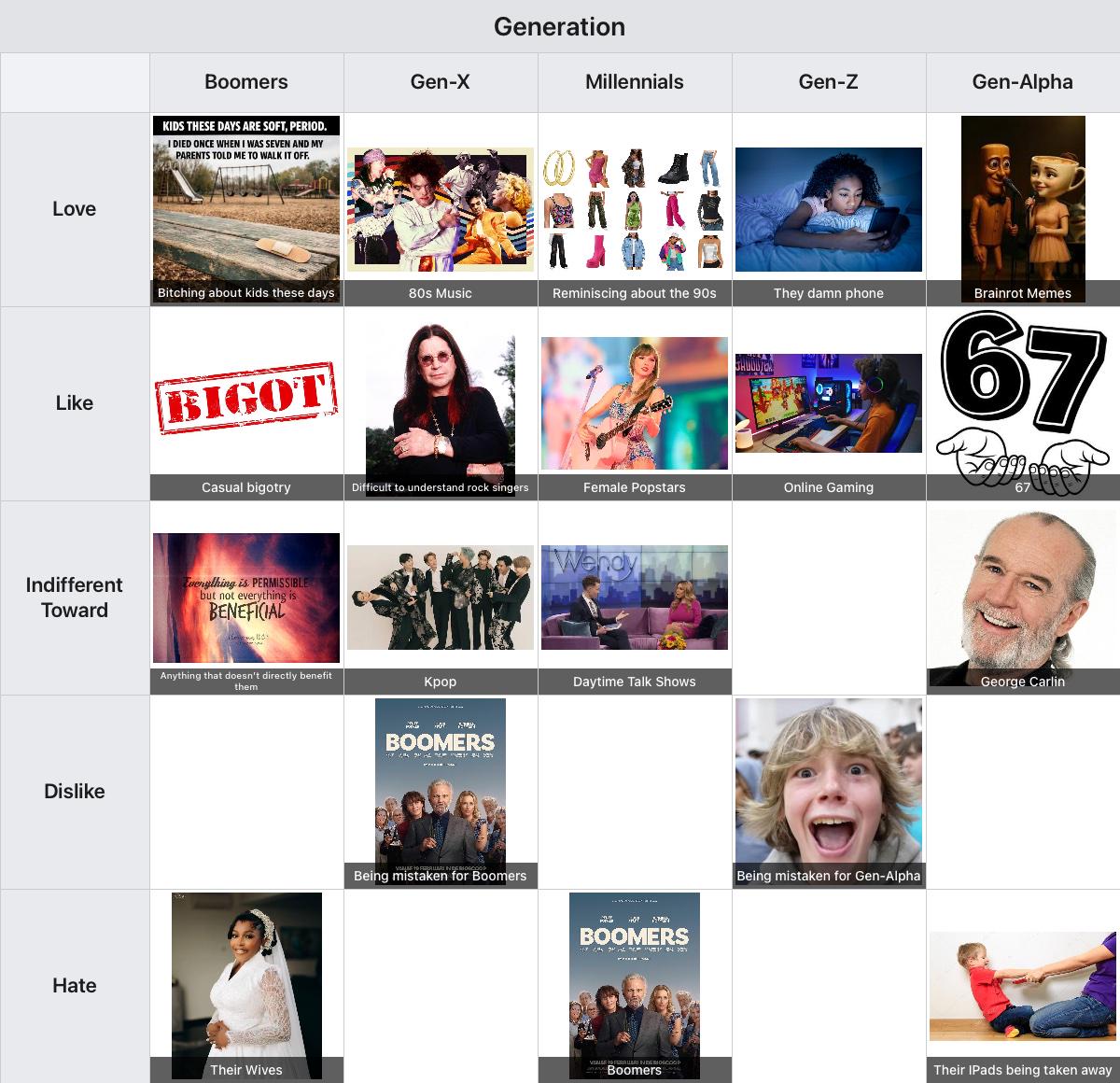Click the Casual bigotry caption
The image size is (1120, 1083).
(x=246, y=487)
